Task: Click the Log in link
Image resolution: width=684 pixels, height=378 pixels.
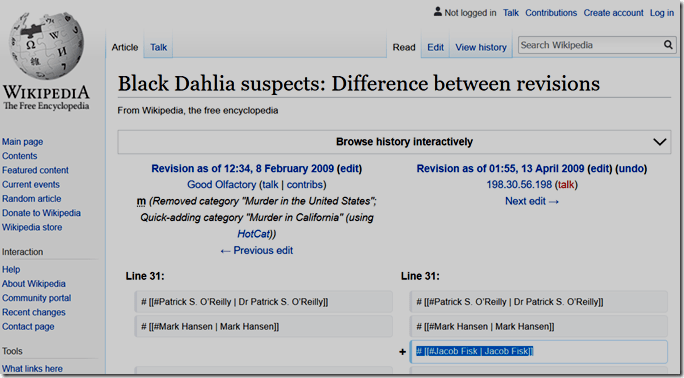Action: pyautogui.click(x=662, y=13)
